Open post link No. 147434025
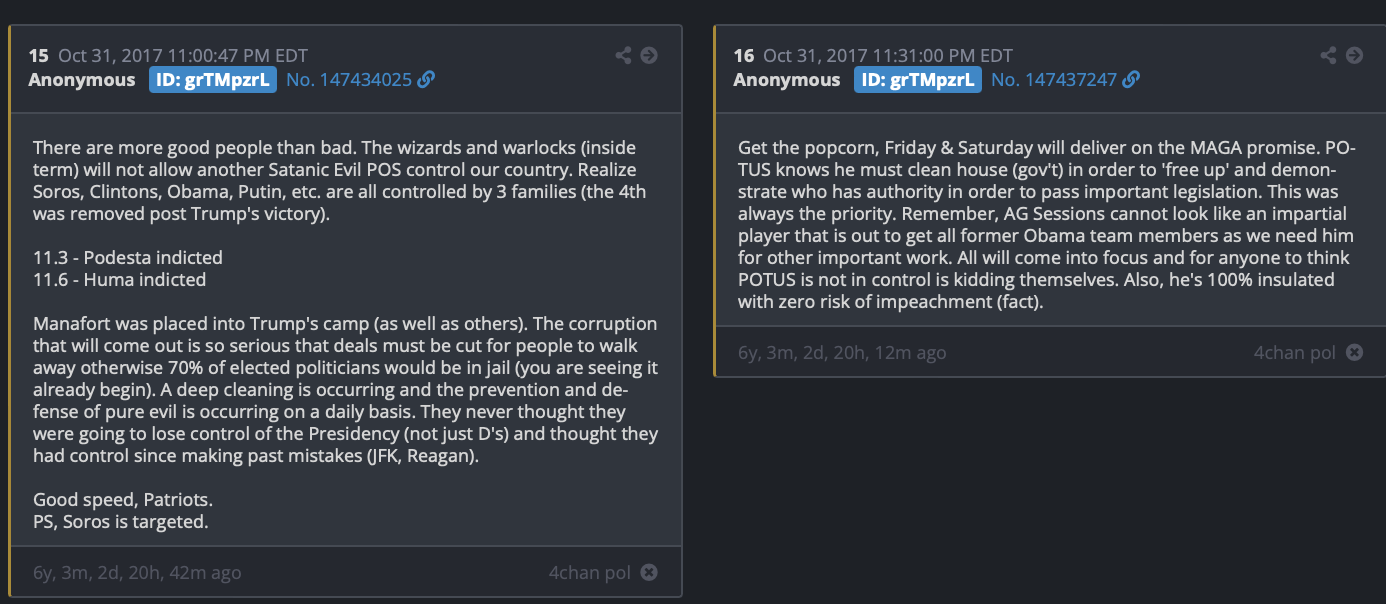 click(349, 80)
